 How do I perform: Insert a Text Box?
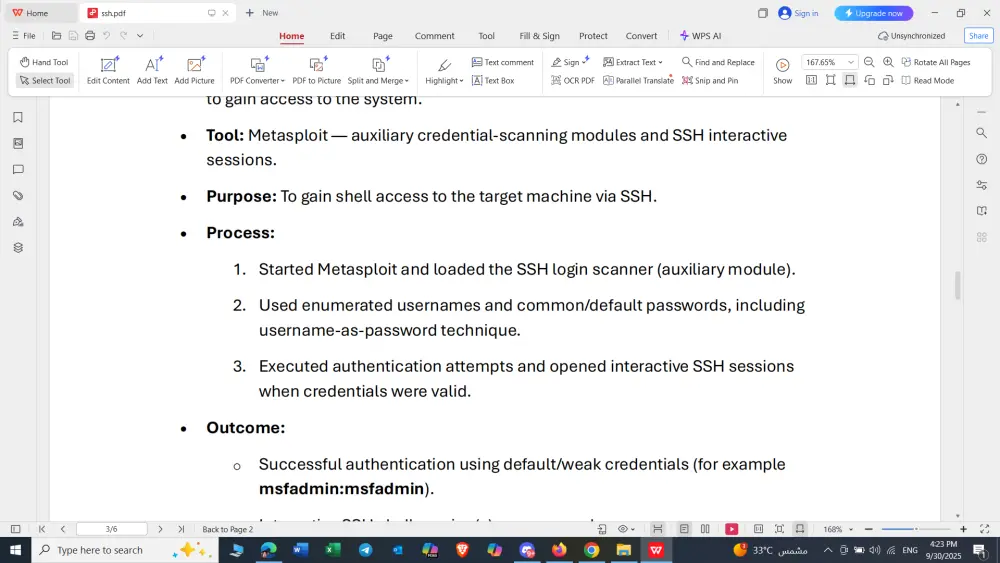pos(493,80)
